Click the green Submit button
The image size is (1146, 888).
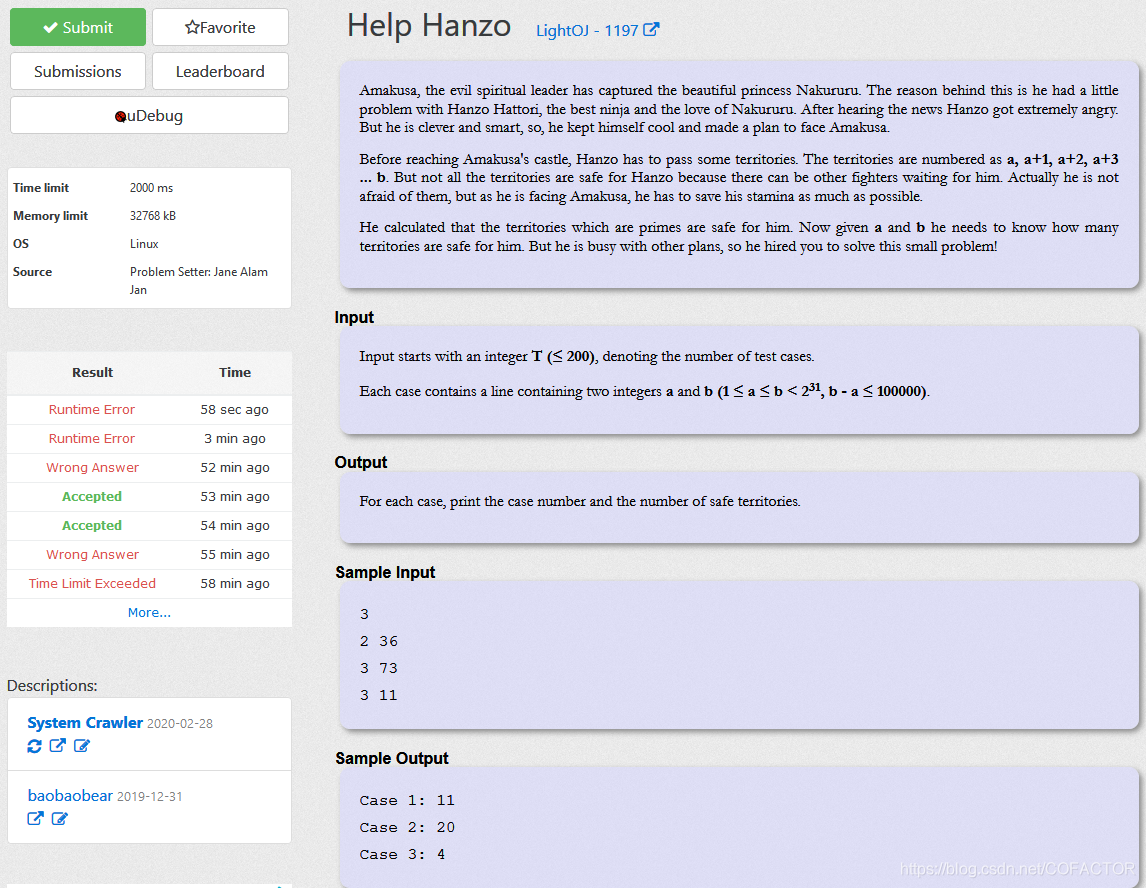(x=77, y=27)
